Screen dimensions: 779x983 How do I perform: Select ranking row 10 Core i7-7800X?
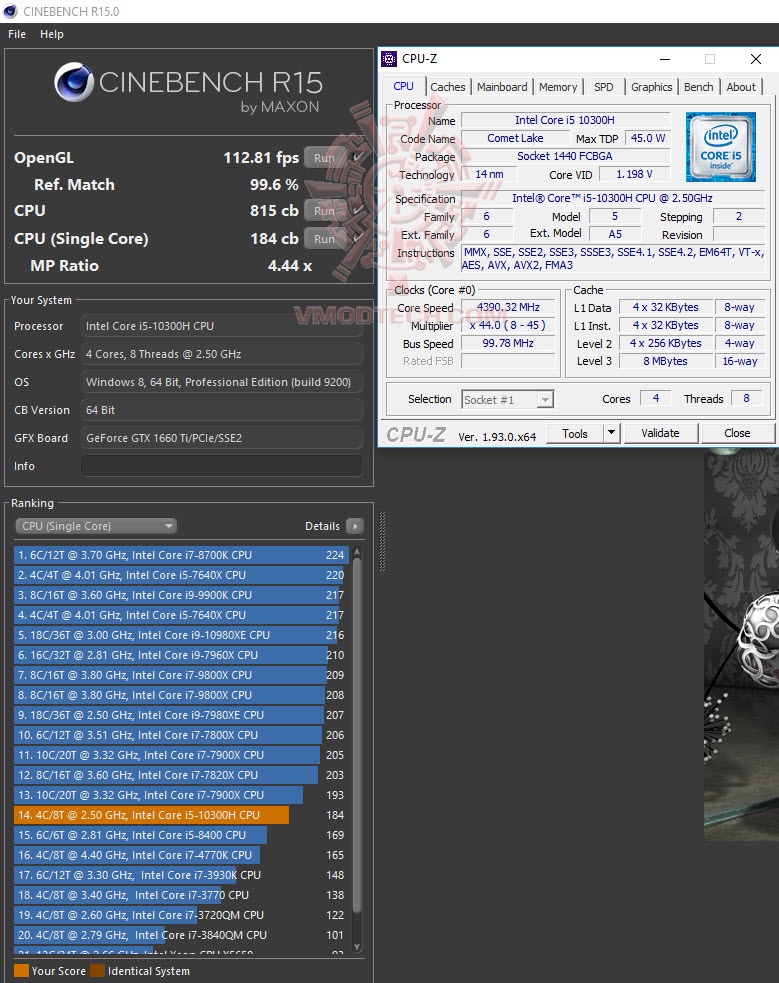click(x=181, y=735)
